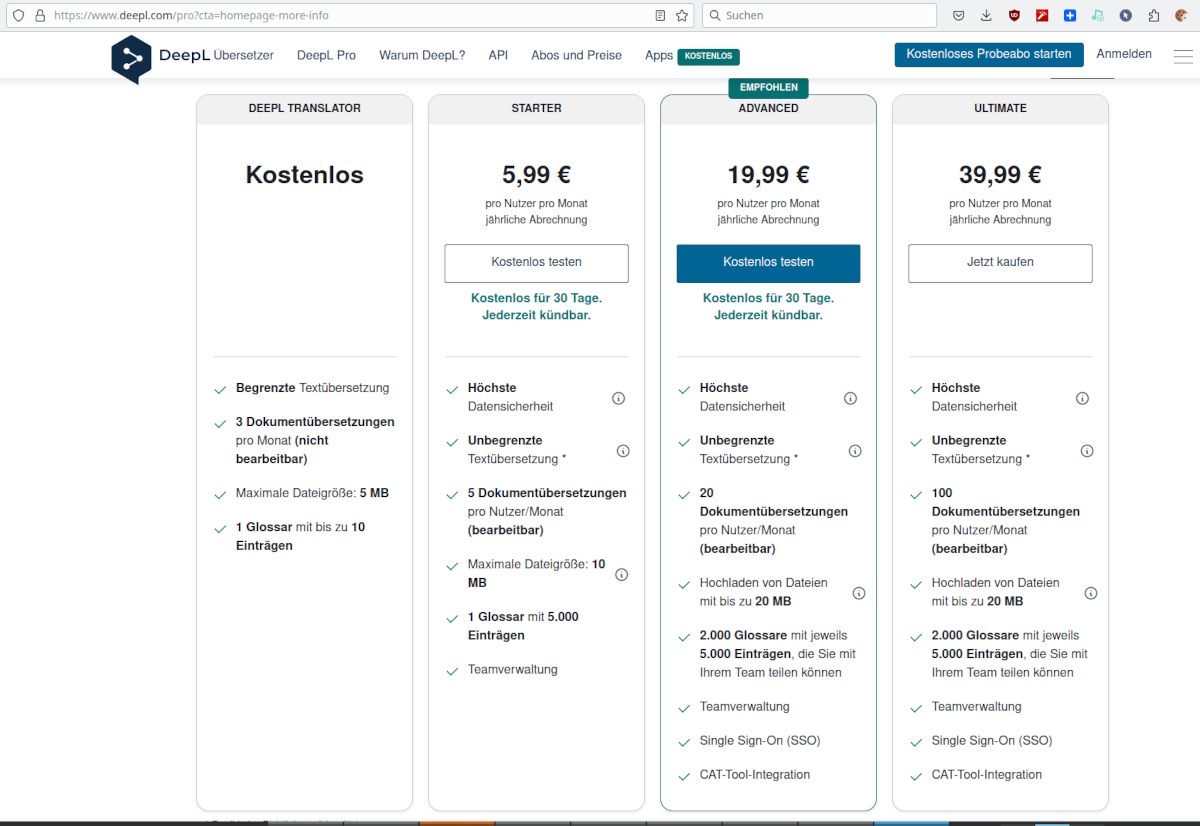
Task: Open the API menu item
Action: (498, 56)
